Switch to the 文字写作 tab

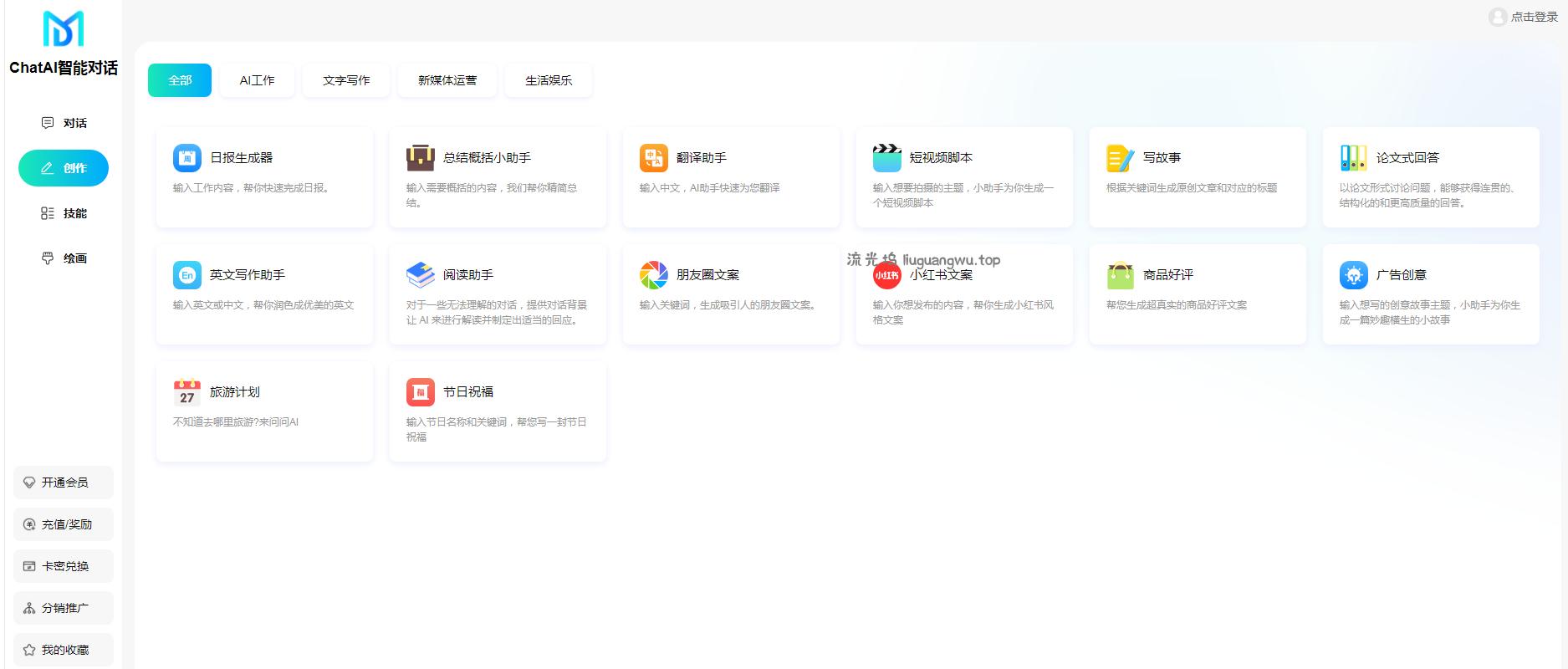346,80
